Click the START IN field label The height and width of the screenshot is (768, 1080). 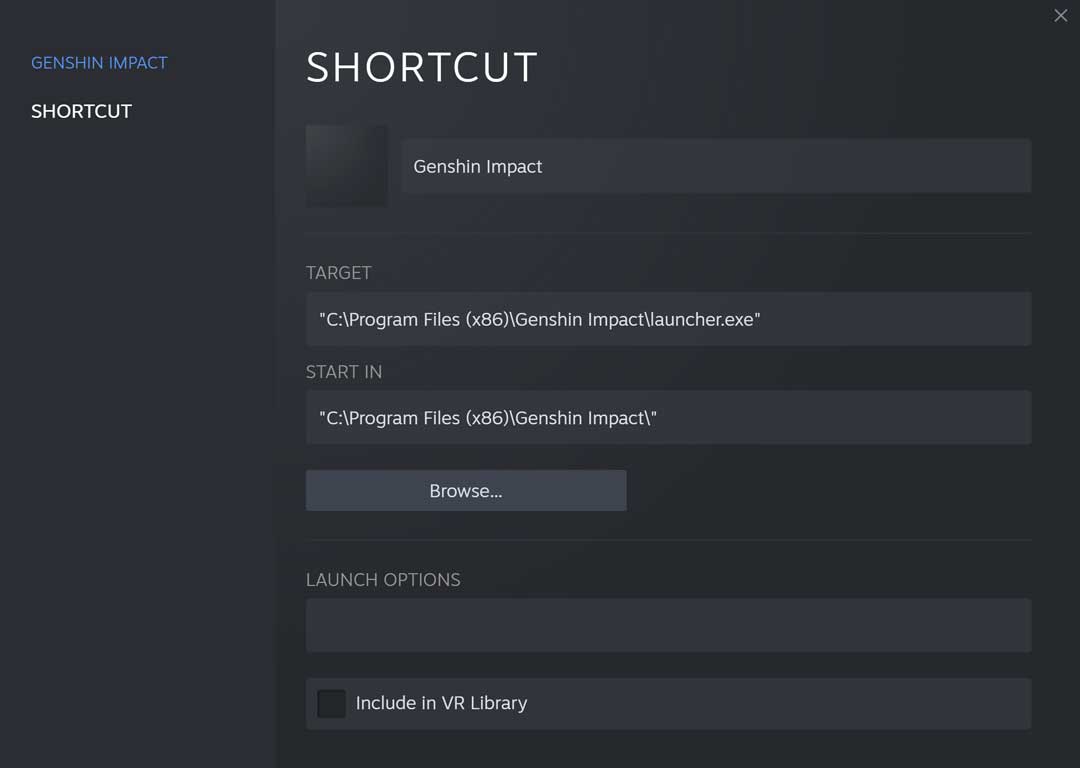344,372
